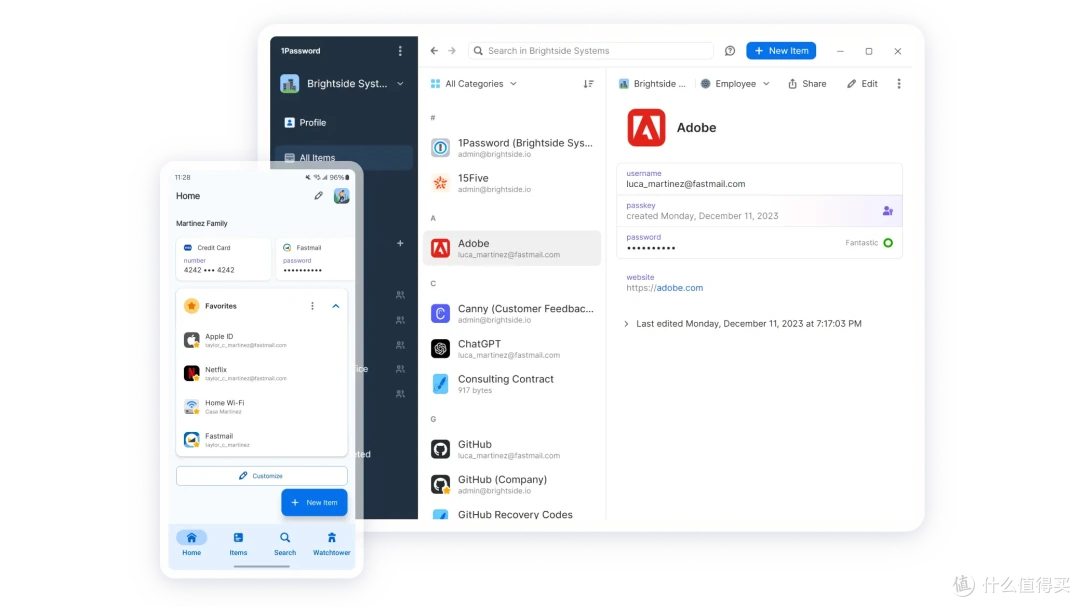The width and height of the screenshot is (1080, 607).
Task: Open the item details more-options menu
Action: click(899, 83)
